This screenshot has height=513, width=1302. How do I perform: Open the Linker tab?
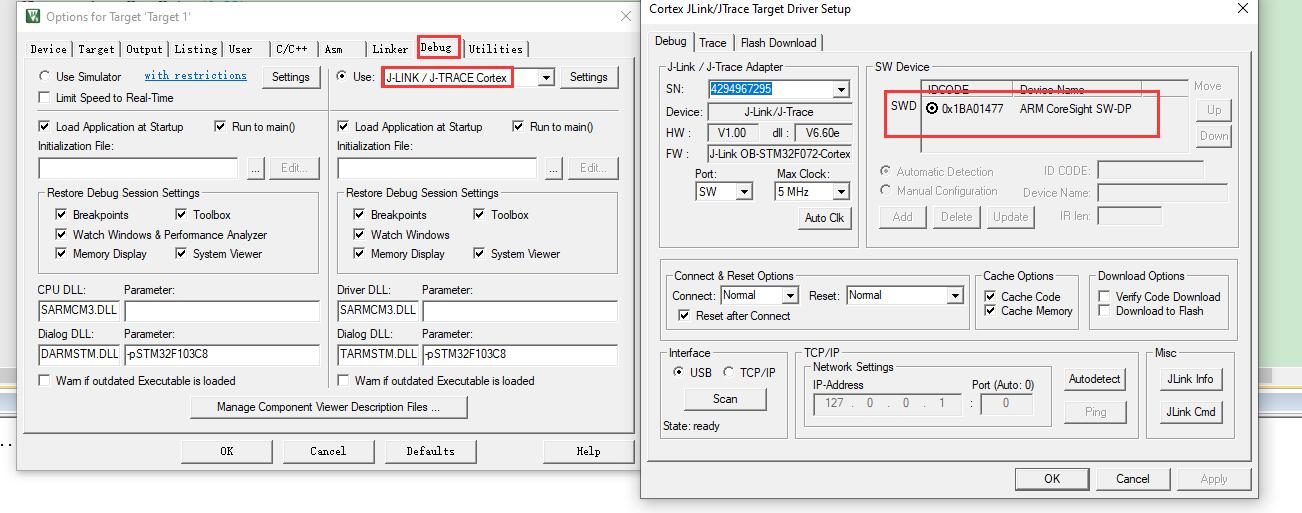click(x=390, y=49)
